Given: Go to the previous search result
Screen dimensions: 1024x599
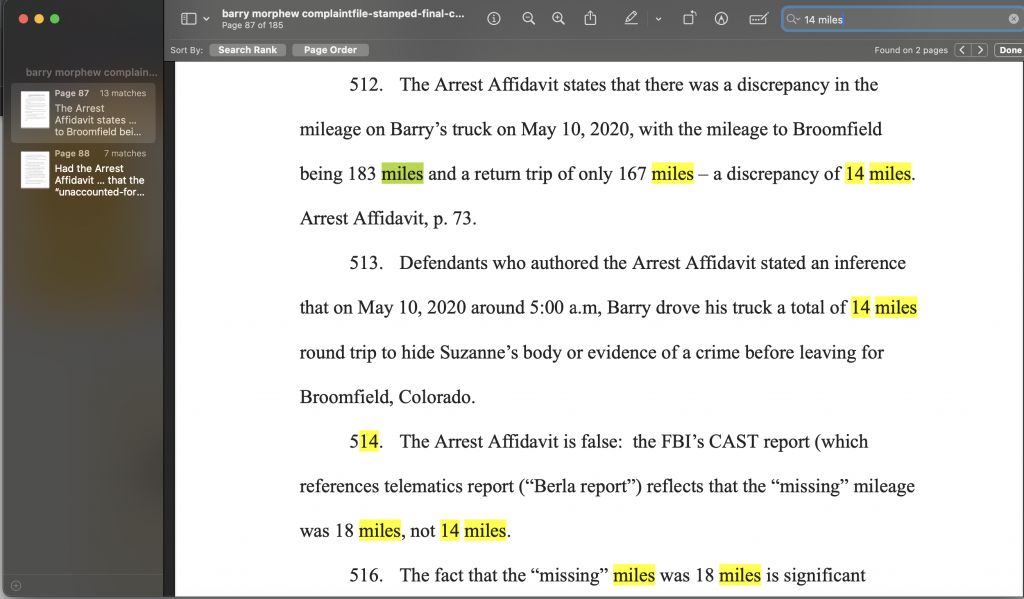Looking at the screenshot, I should [x=962, y=50].
